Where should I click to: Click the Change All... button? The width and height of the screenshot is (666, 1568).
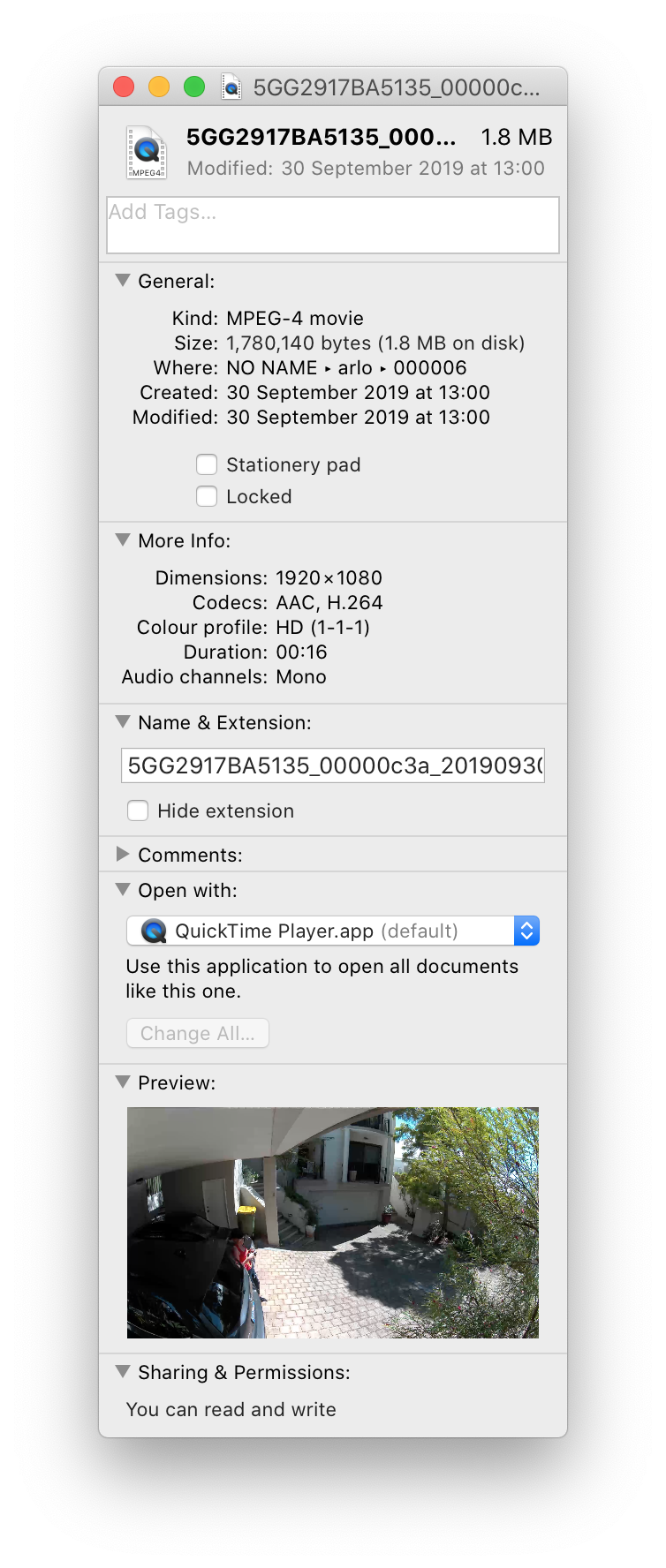pyautogui.click(x=198, y=1033)
